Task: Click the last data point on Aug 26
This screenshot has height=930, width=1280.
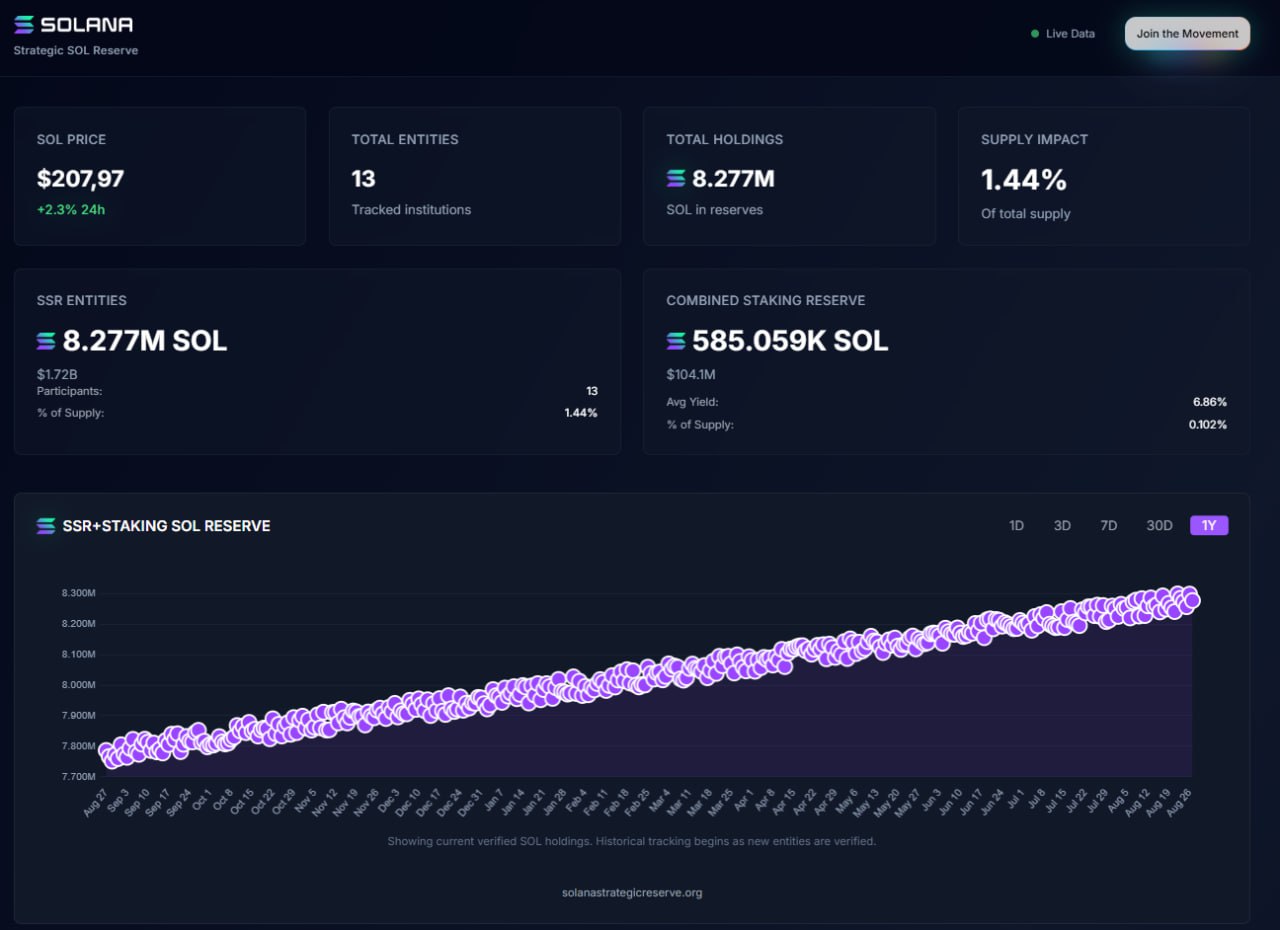Action: (x=1191, y=601)
